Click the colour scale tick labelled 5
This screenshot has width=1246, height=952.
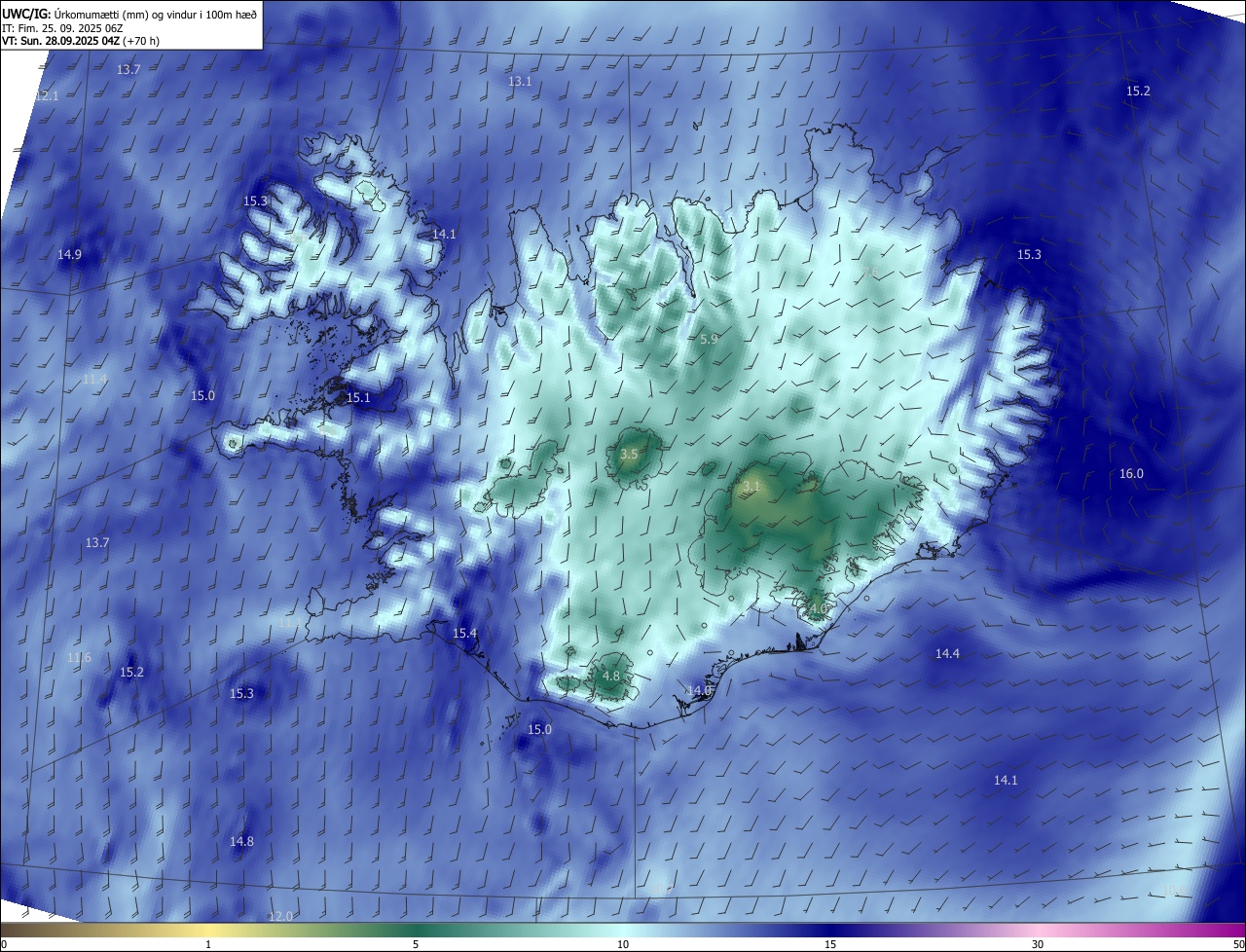click(x=416, y=944)
